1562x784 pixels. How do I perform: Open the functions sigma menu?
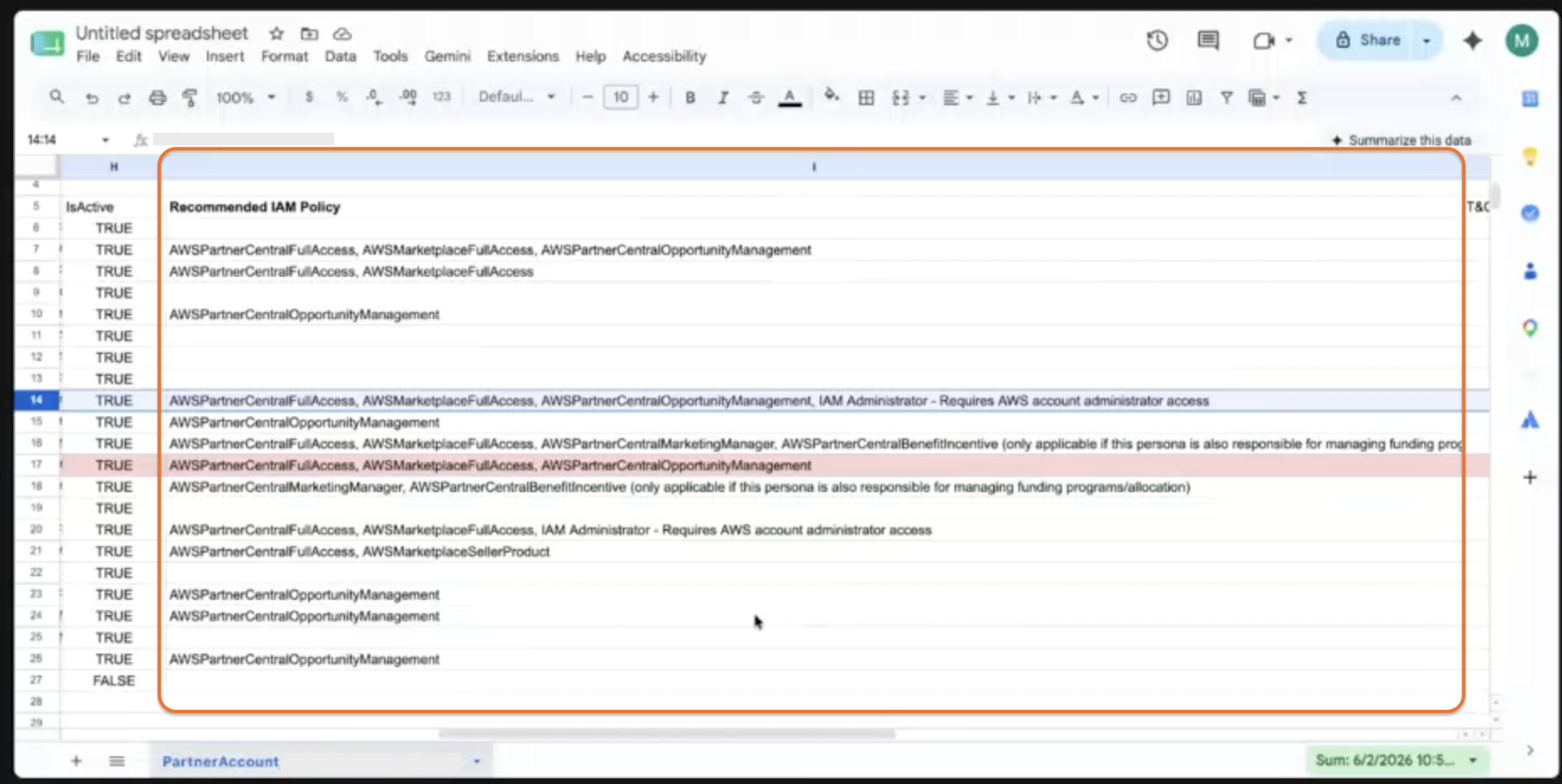1302,98
